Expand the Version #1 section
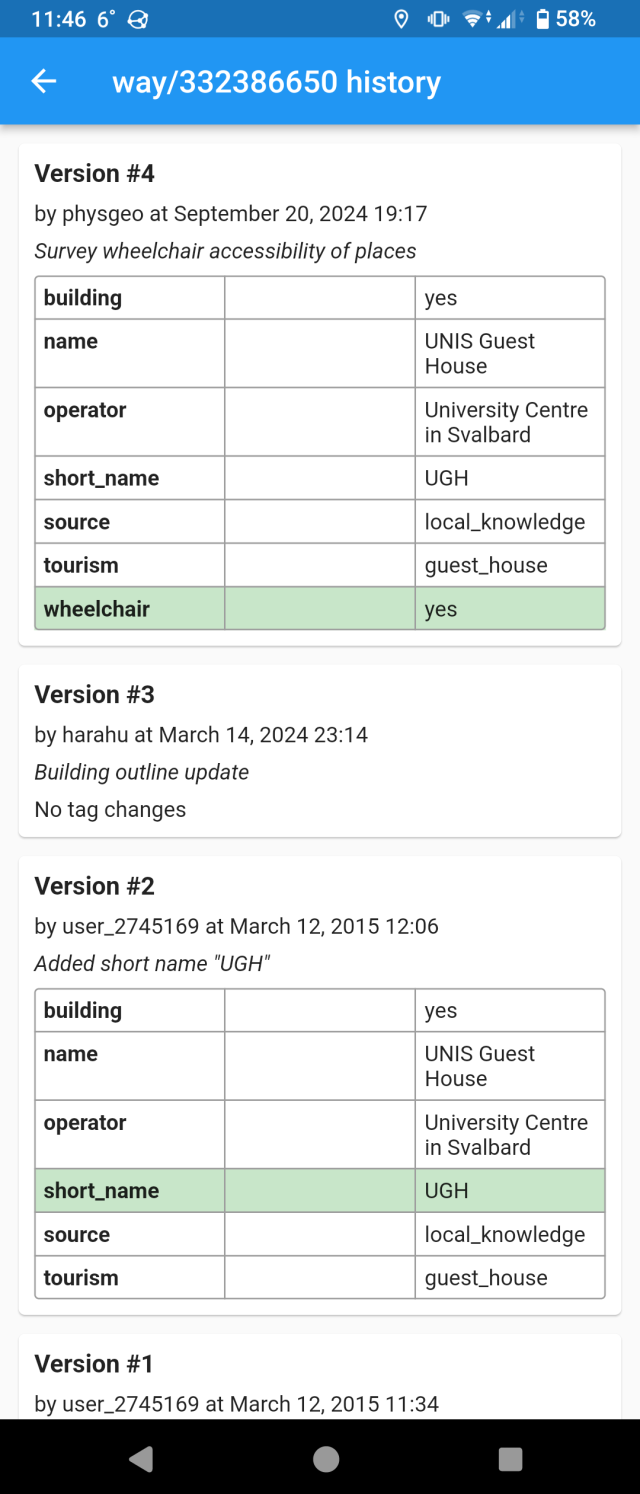 pyautogui.click(x=95, y=1363)
